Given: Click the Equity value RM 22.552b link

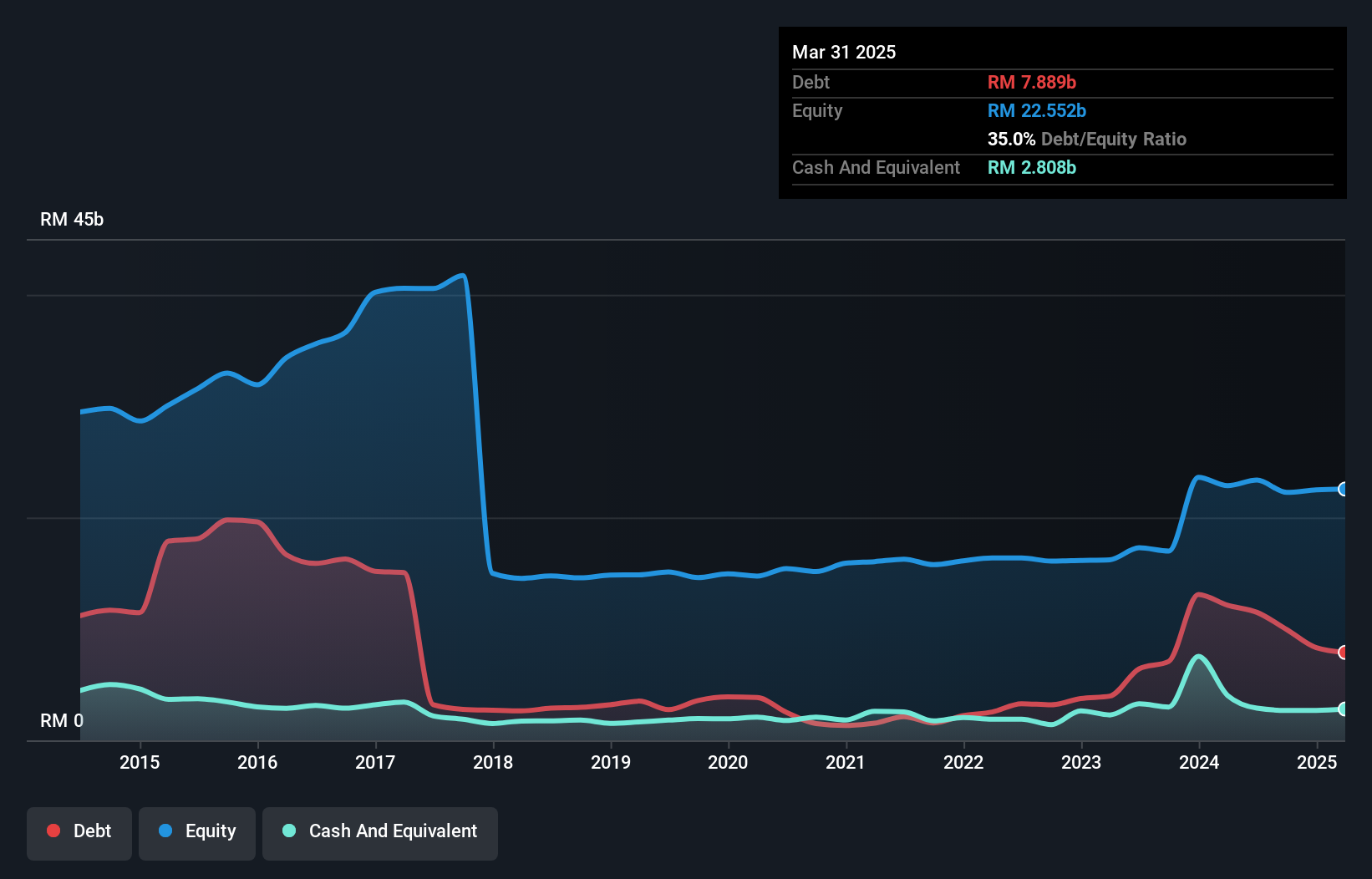Looking at the screenshot, I should pyautogui.click(x=1036, y=109).
